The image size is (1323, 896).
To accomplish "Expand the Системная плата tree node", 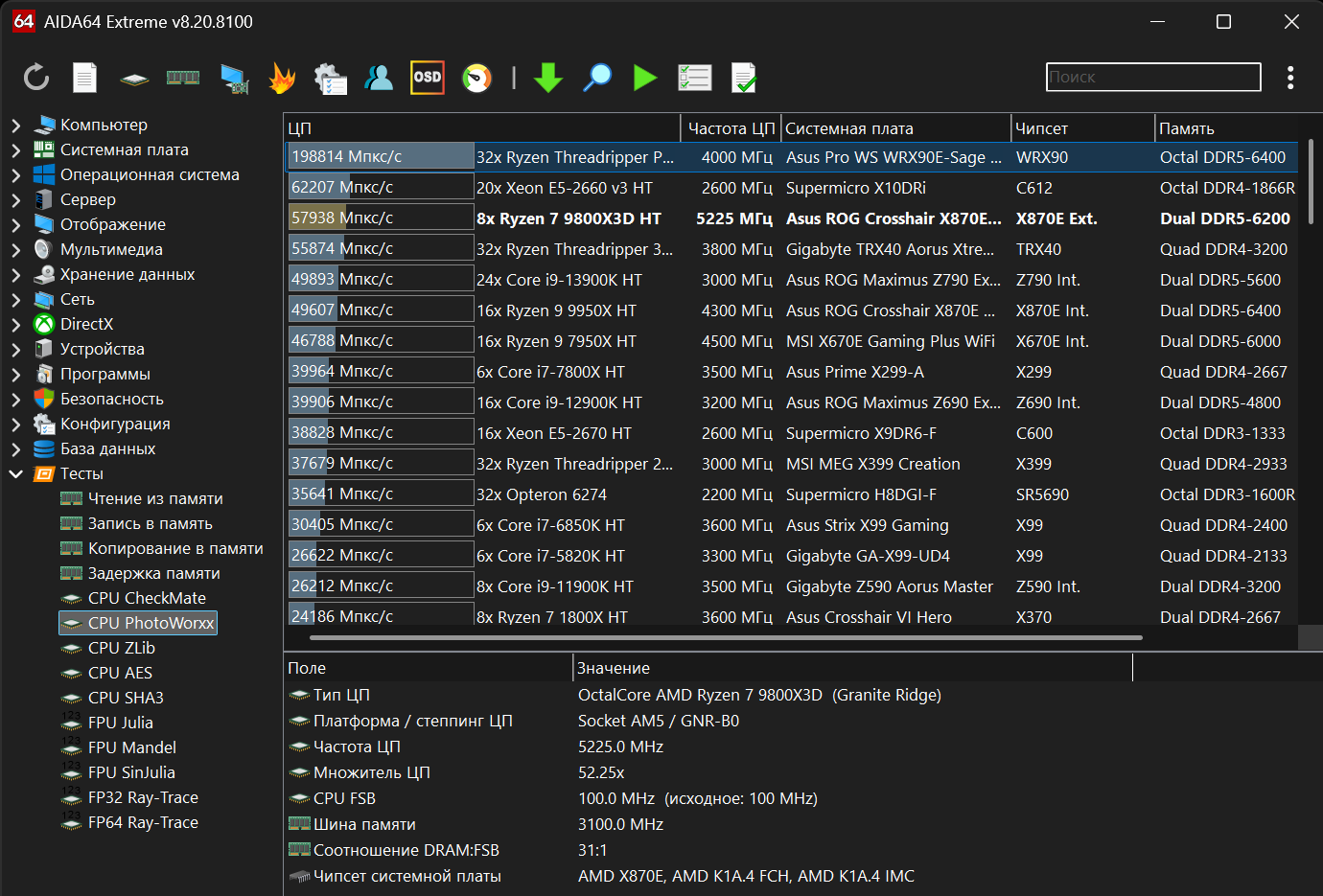I will point(15,149).
